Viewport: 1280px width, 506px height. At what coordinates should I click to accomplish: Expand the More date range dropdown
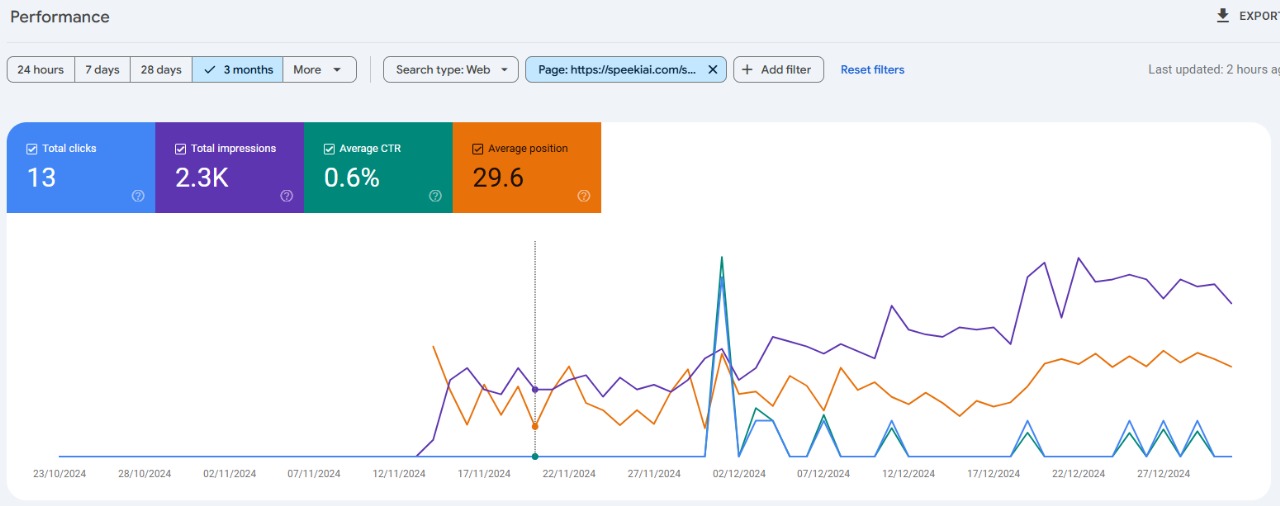(319, 70)
